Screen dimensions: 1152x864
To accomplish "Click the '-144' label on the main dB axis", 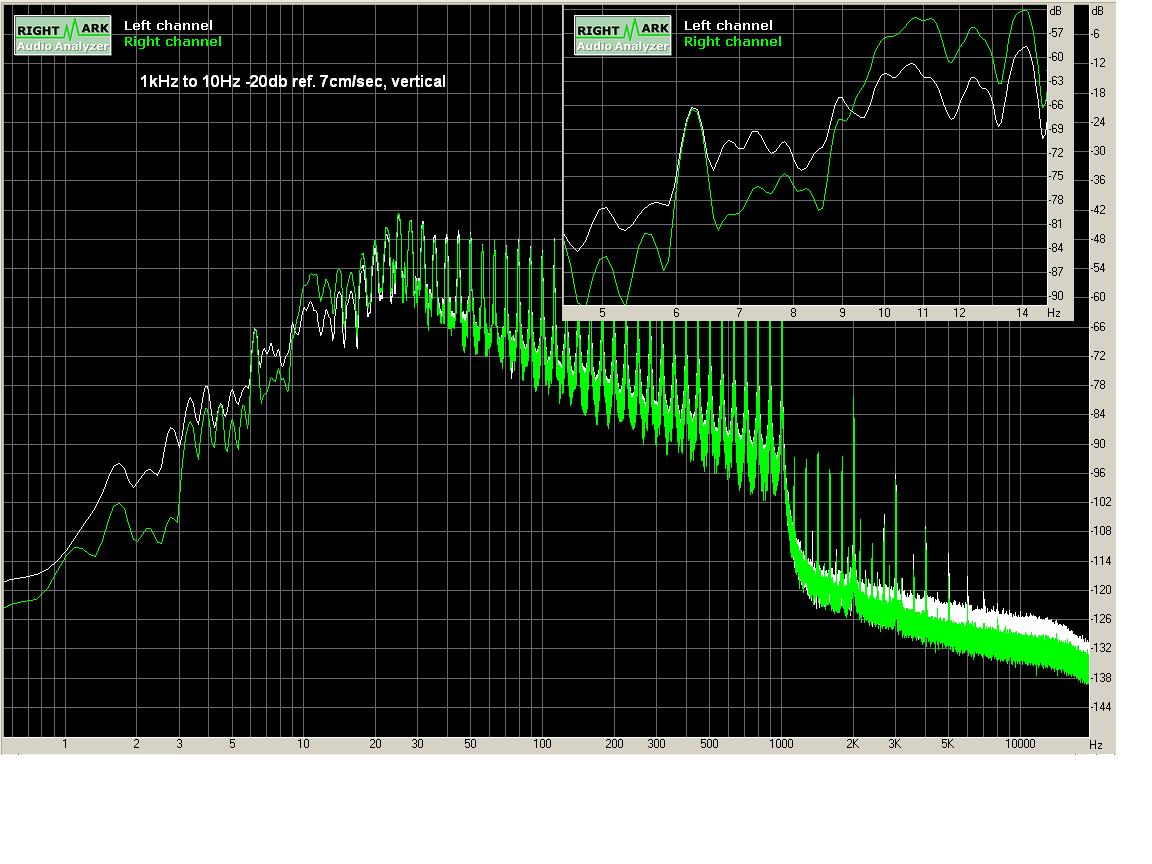I will coord(1101,707).
